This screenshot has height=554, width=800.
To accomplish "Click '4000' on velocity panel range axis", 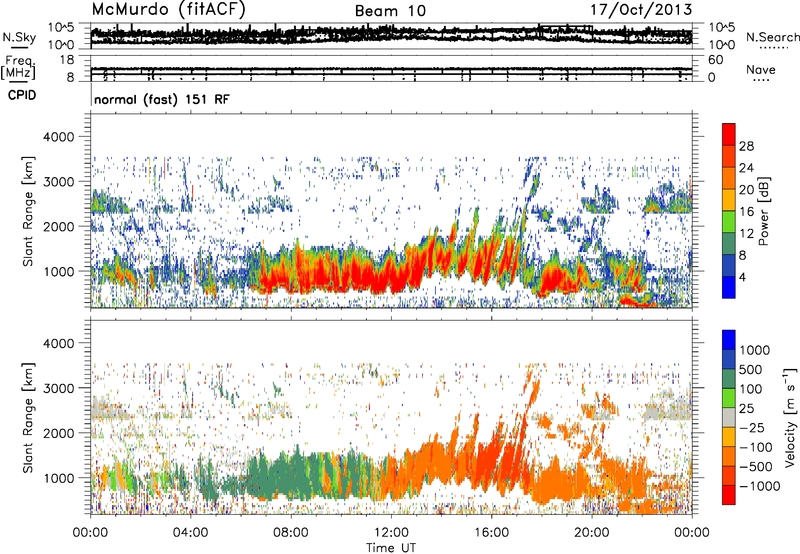I will [58, 343].
